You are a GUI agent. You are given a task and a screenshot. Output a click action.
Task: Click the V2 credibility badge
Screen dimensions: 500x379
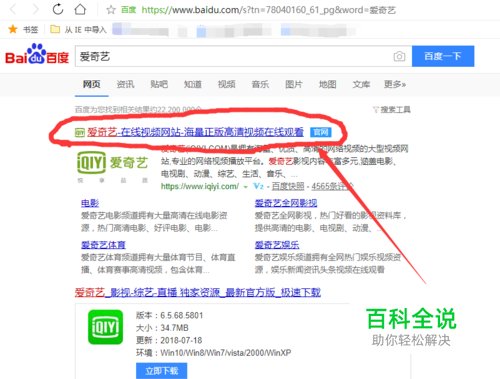[258, 186]
